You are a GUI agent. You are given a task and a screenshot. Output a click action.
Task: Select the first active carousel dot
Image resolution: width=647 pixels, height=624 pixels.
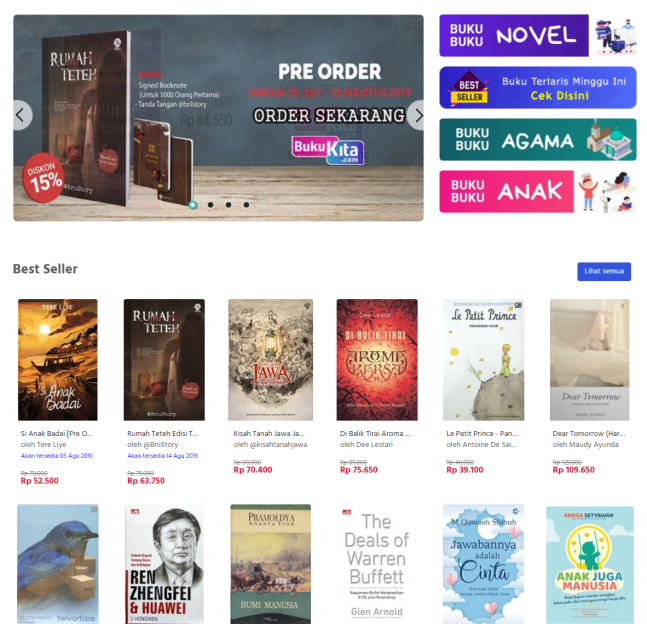pos(193,205)
